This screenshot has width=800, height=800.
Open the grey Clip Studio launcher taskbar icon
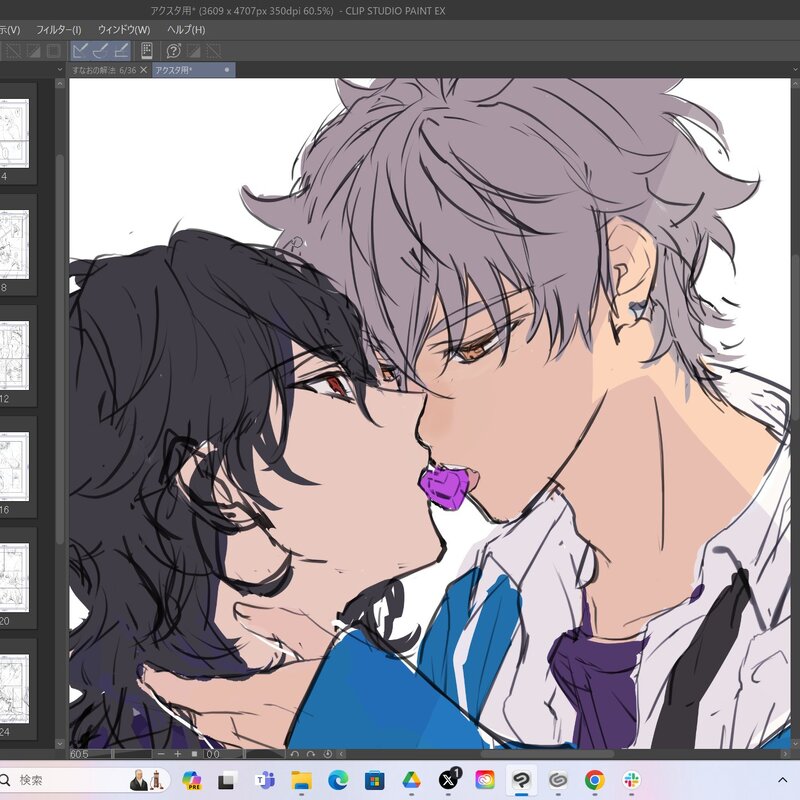click(x=558, y=780)
